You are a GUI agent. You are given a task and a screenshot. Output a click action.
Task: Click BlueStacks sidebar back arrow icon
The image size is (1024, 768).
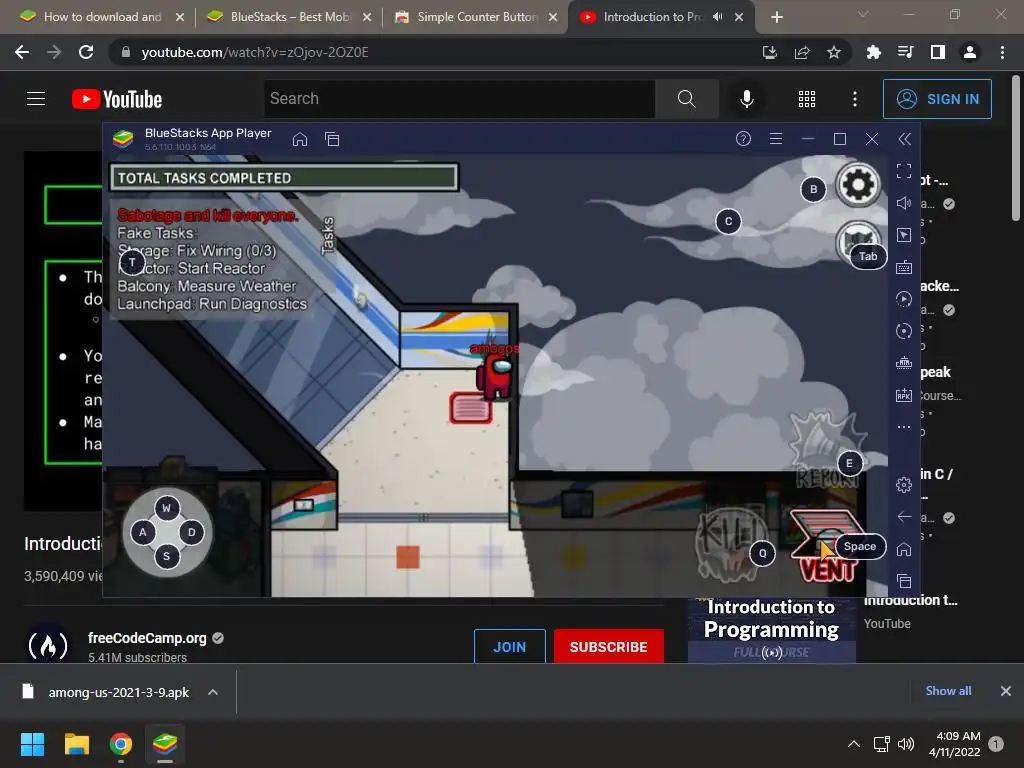tap(904, 517)
